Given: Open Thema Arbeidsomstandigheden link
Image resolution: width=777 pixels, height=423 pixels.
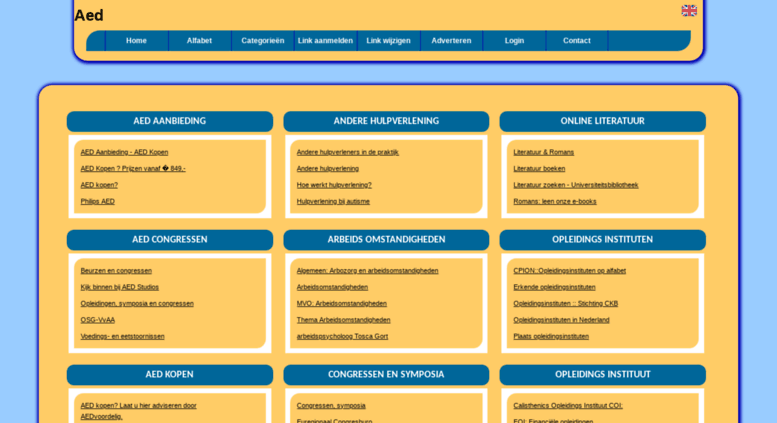Looking at the screenshot, I should (343, 319).
